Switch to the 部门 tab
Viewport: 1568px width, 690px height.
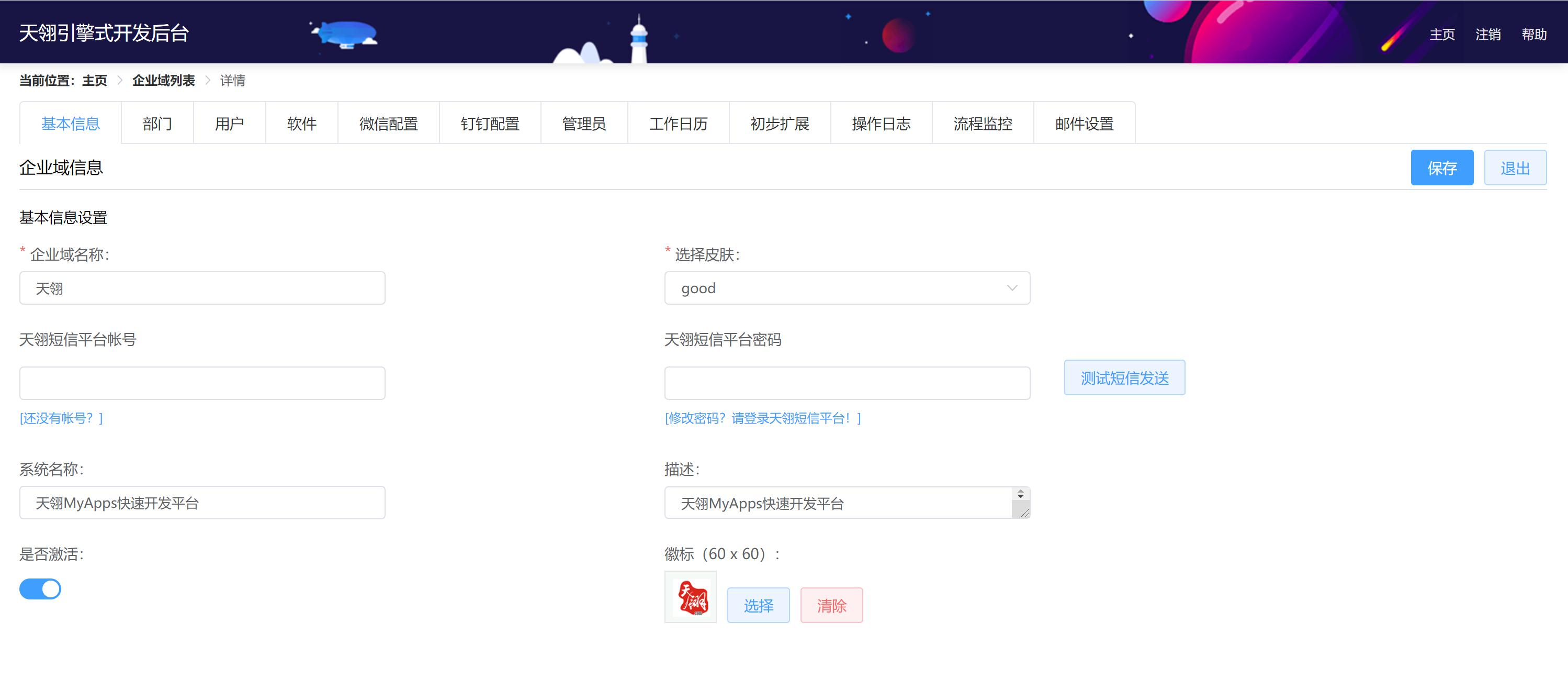tap(157, 124)
